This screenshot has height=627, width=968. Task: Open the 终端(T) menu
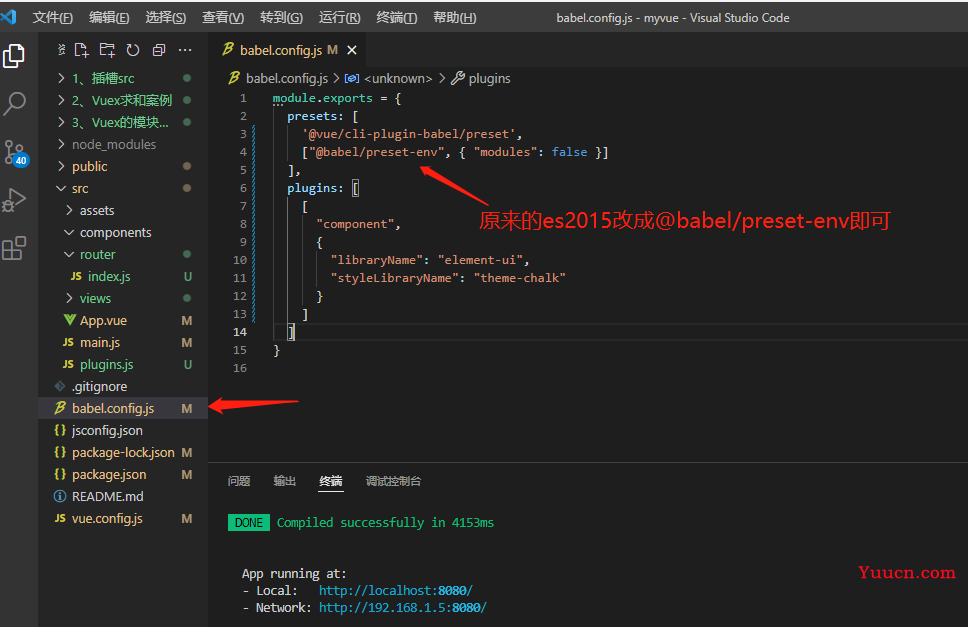(x=396, y=17)
